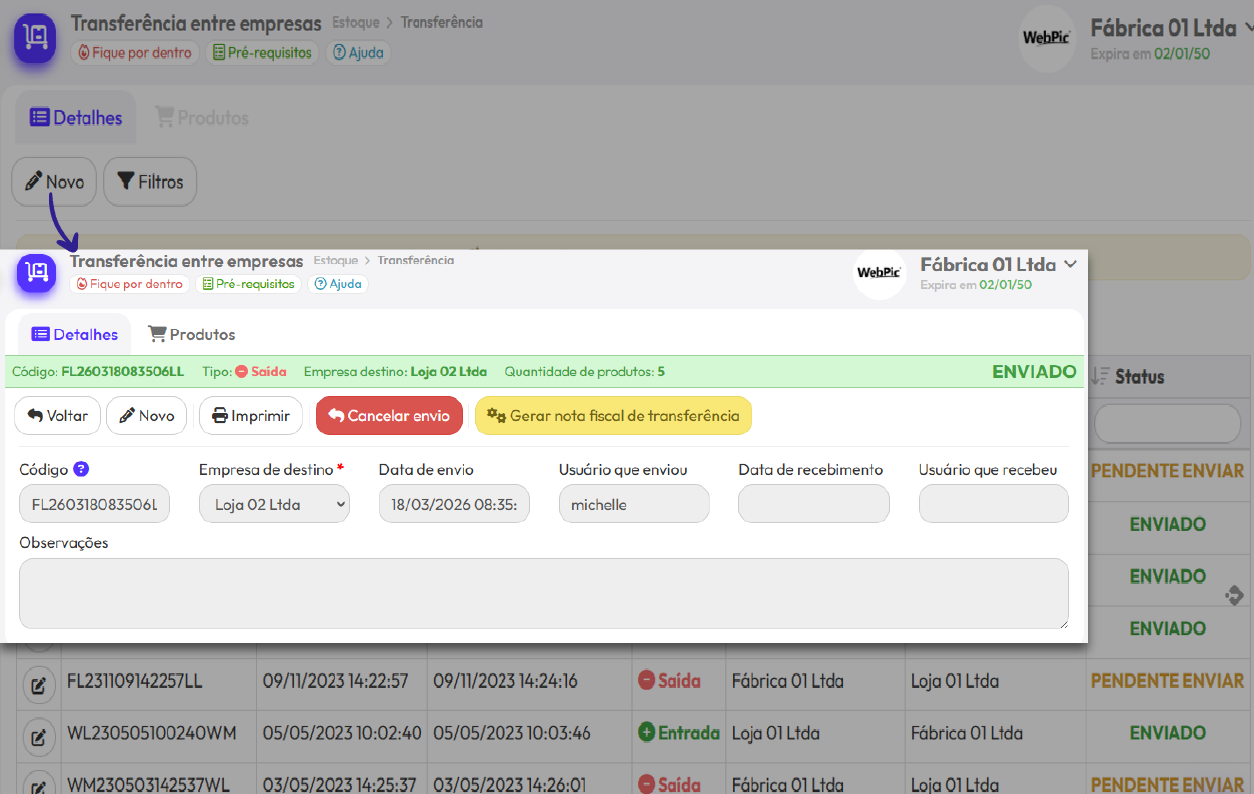Select the Detalhes tab in overlay
Image resolution: width=1254 pixels, height=794 pixels.
(x=75, y=334)
